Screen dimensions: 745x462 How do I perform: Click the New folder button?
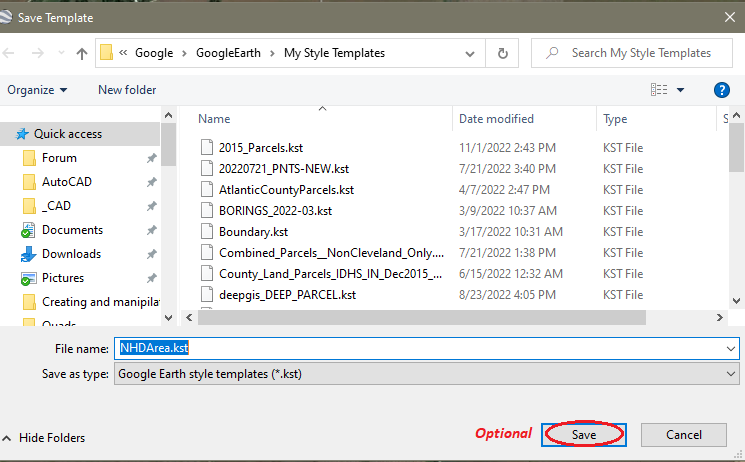(127, 90)
